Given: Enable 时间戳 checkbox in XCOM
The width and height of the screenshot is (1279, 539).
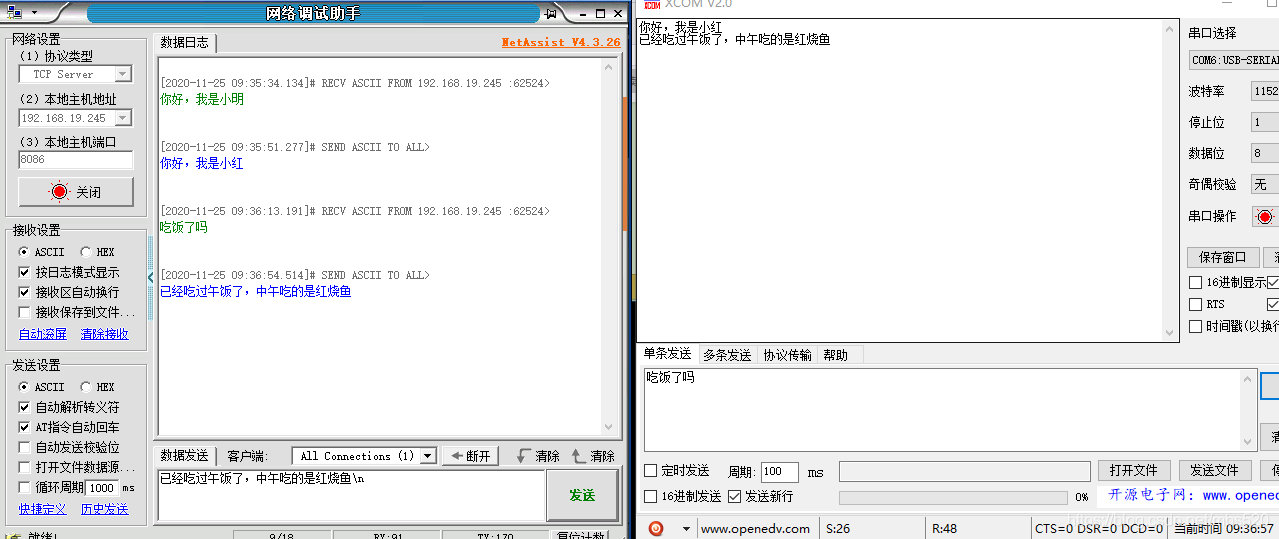Looking at the screenshot, I should point(1195,326).
